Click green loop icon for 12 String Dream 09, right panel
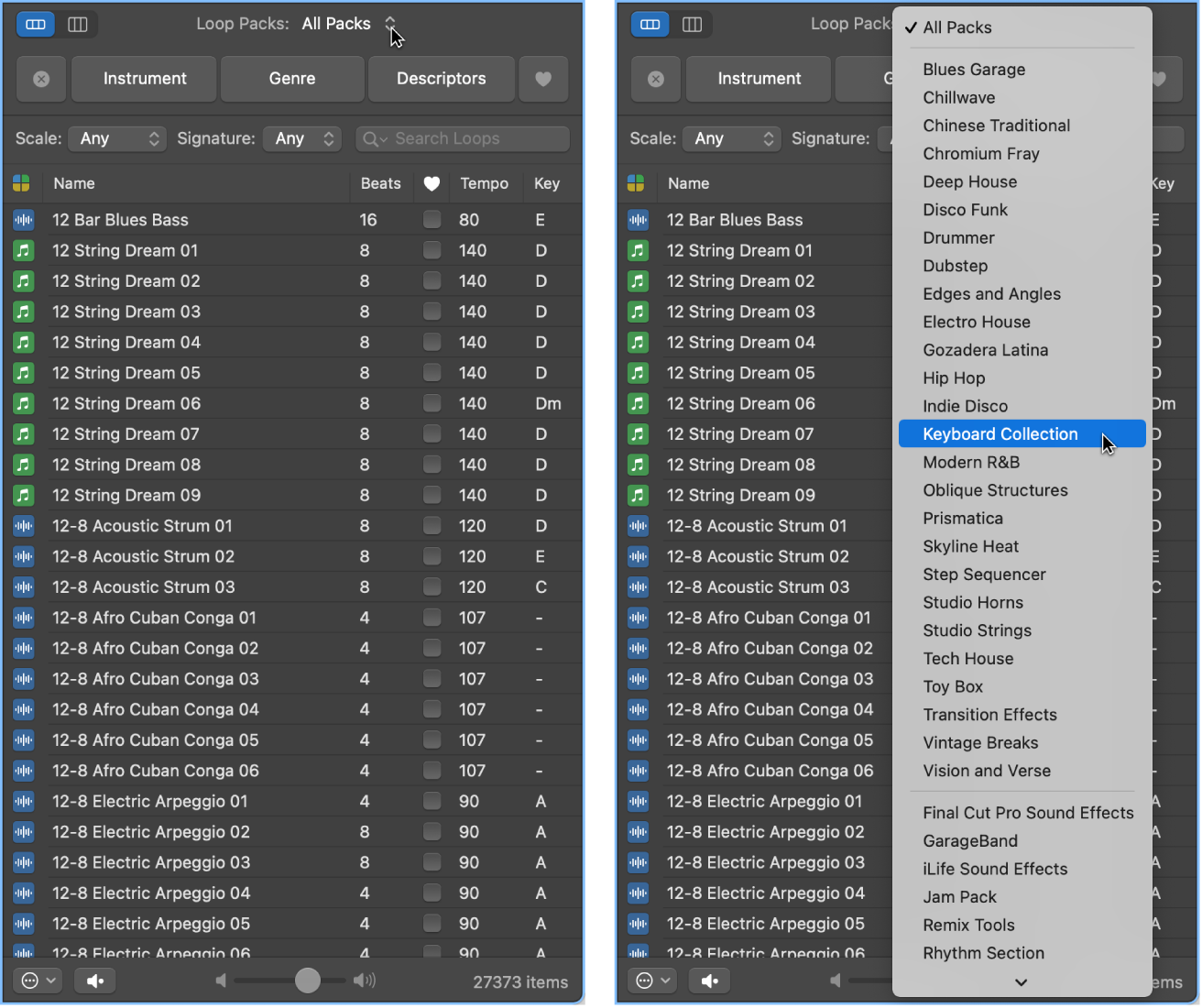This screenshot has width=1202, height=1008. click(639, 496)
